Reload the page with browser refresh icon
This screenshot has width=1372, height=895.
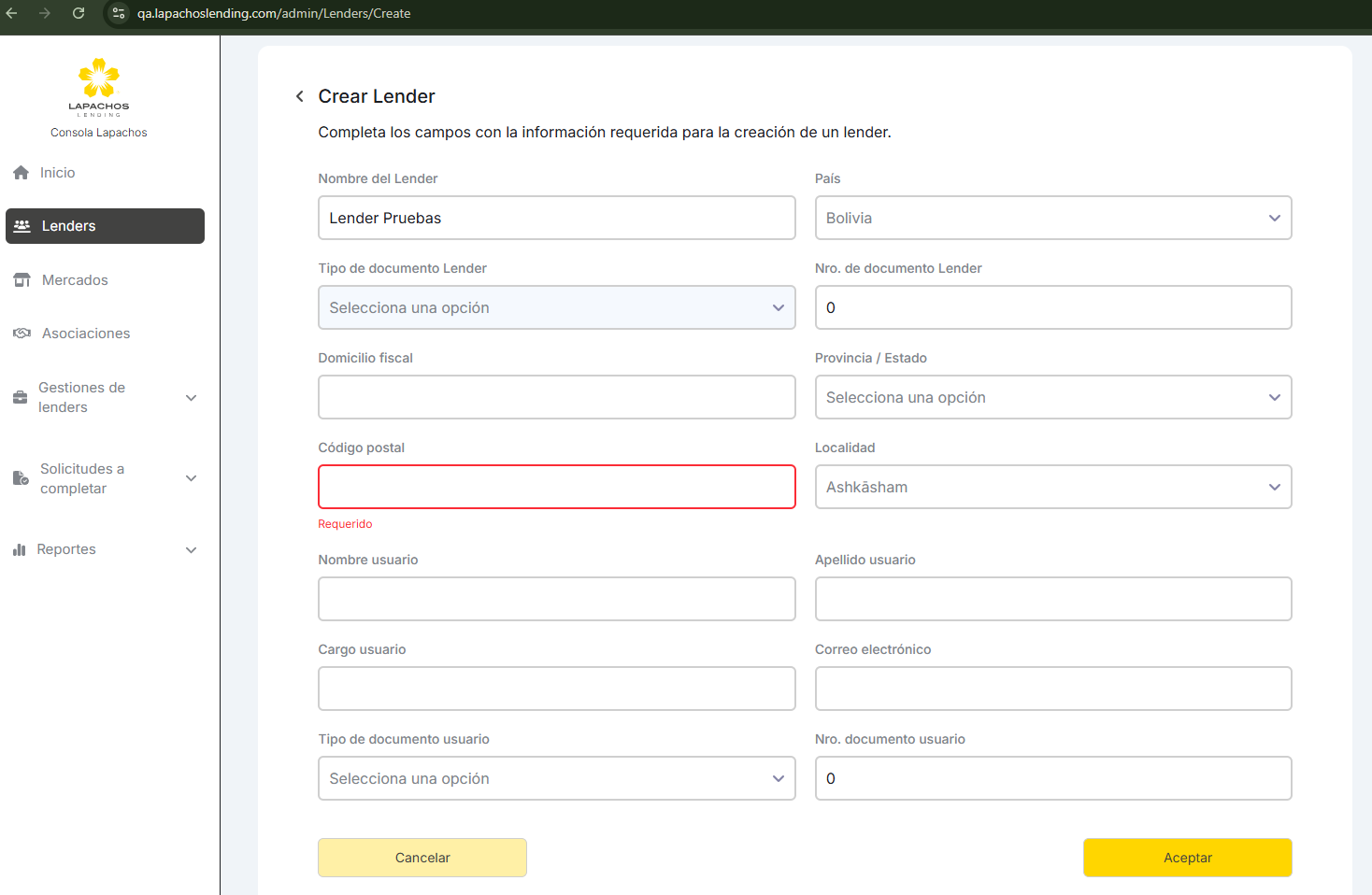click(x=79, y=13)
